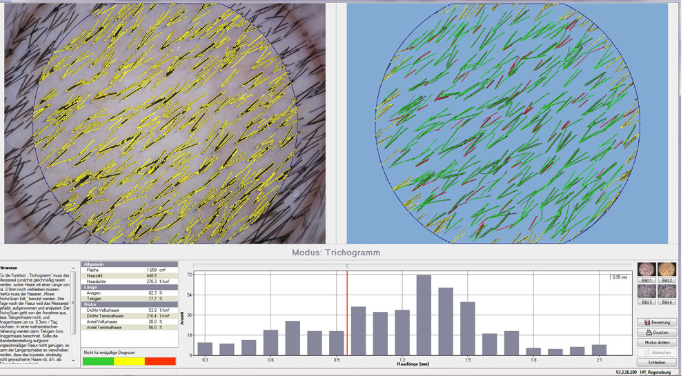This screenshot has height=376, width=682.
Task: Select the Bild 1 thumbnail image
Action: tap(647, 269)
